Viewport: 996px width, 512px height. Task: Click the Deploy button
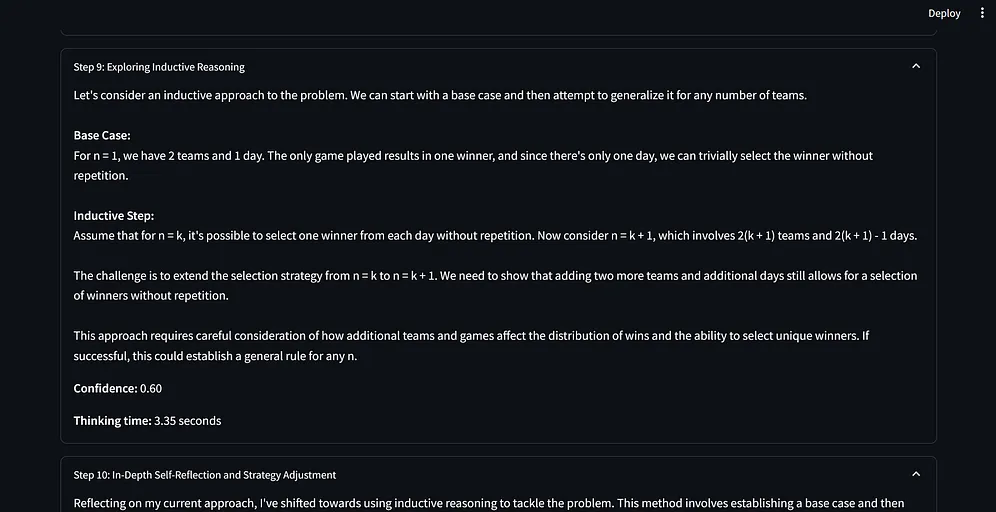[x=943, y=13]
